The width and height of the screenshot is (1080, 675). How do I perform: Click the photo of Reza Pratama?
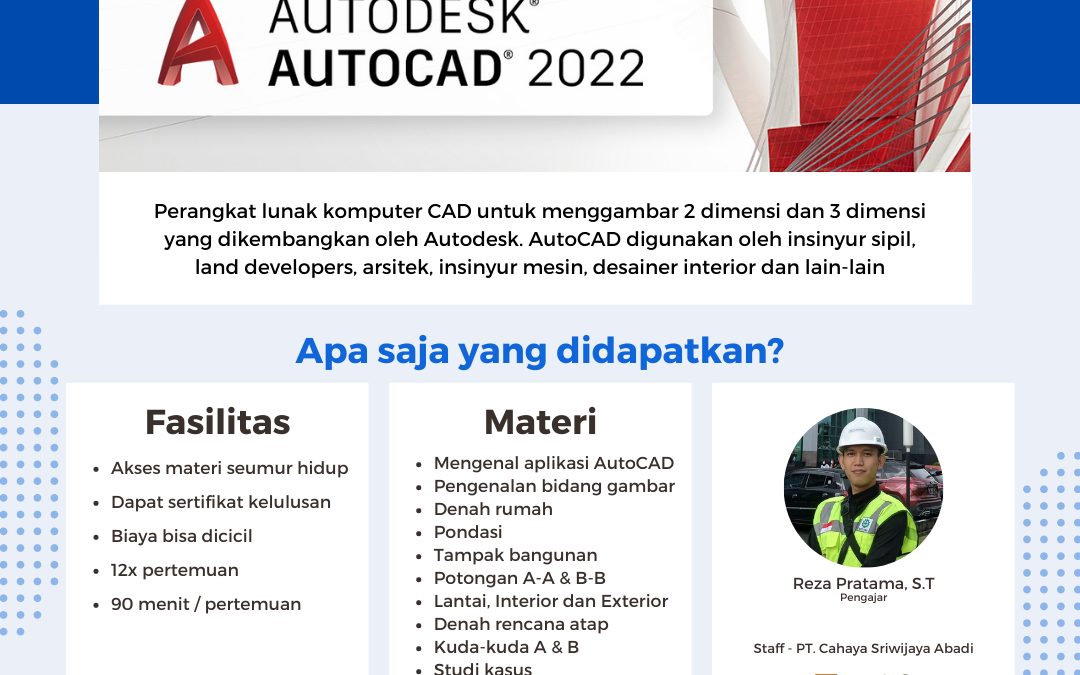pyautogui.click(x=862, y=488)
